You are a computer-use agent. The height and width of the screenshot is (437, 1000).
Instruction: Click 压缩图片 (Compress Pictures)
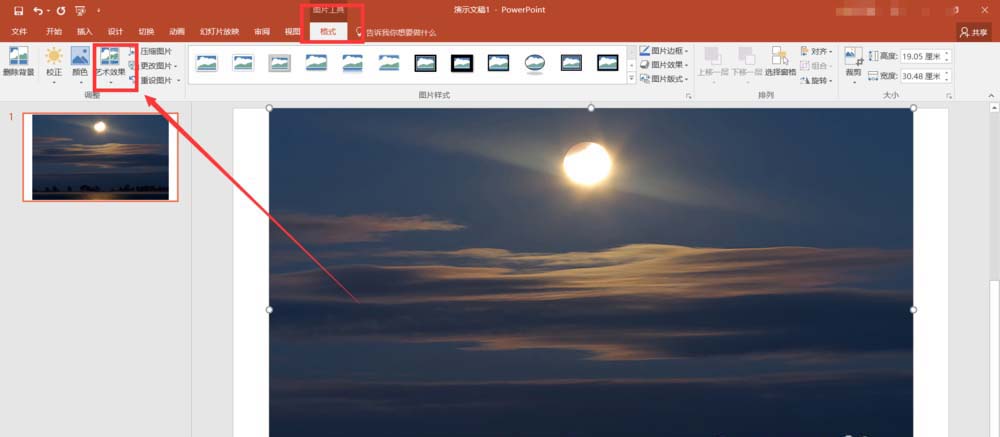tap(154, 51)
